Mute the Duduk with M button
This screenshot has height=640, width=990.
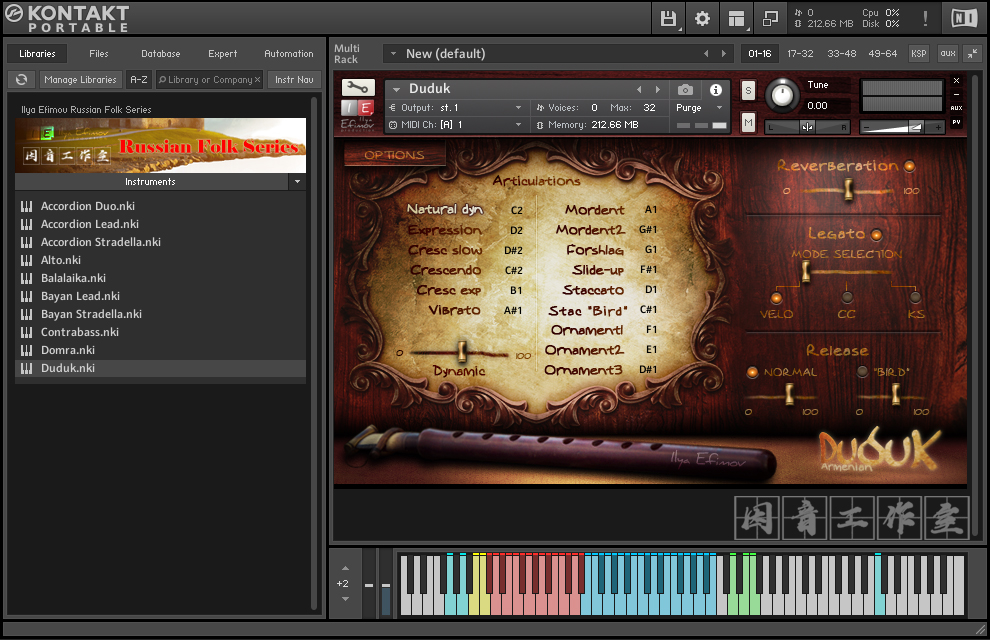pyautogui.click(x=748, y=122)
